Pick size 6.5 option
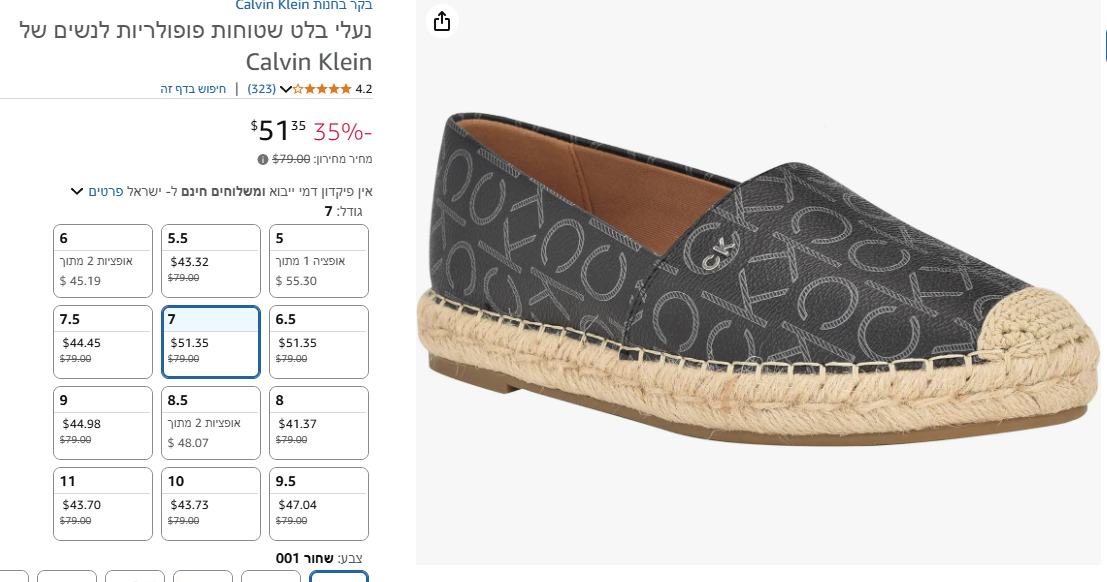The height and width of the screenshot is (582, 1107). 319,341
